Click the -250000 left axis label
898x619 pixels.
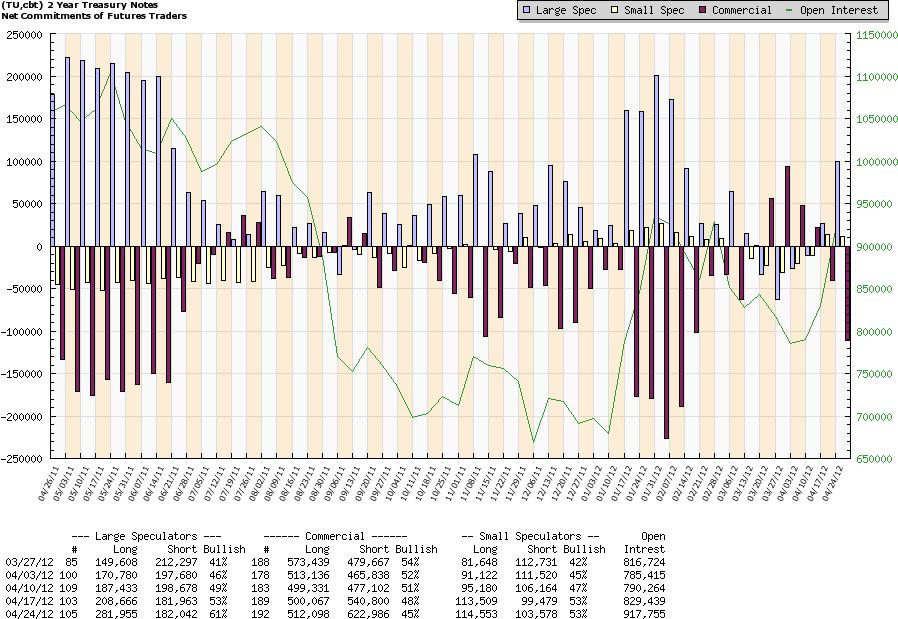click(x=22, y=459)
